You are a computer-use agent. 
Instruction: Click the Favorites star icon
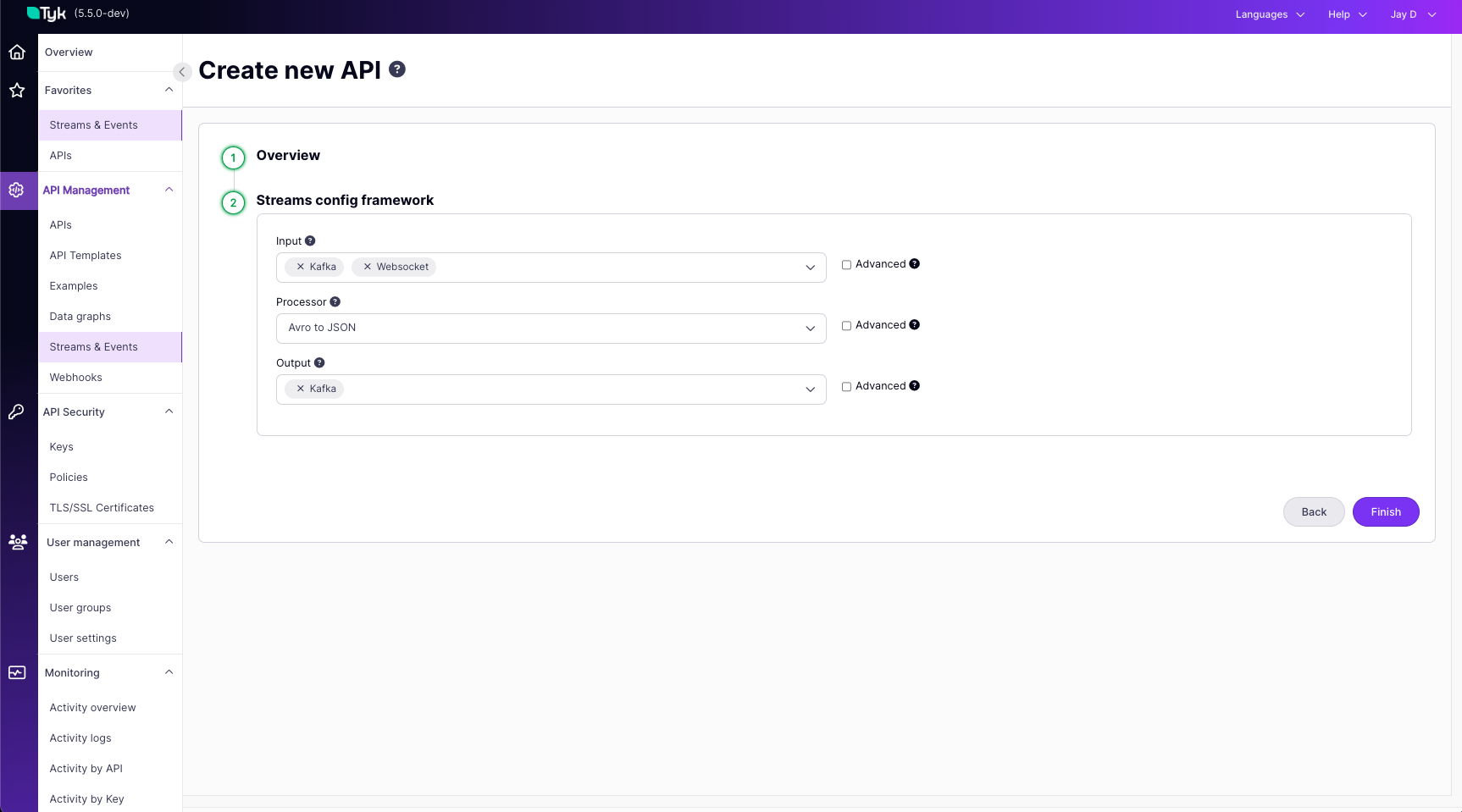click(x=17, y=91)
